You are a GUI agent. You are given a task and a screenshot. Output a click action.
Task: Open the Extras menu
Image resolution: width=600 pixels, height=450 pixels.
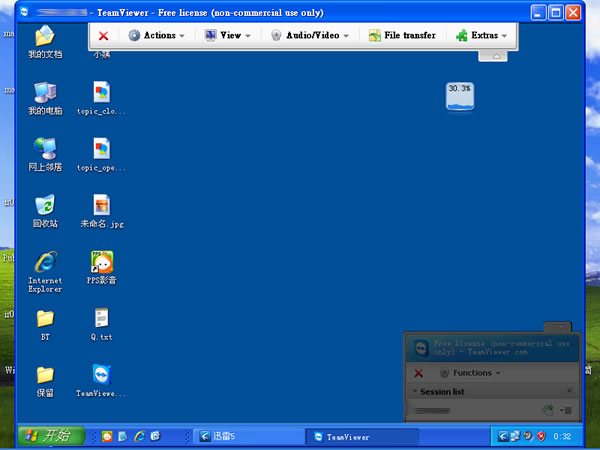[x=481, y=35]
